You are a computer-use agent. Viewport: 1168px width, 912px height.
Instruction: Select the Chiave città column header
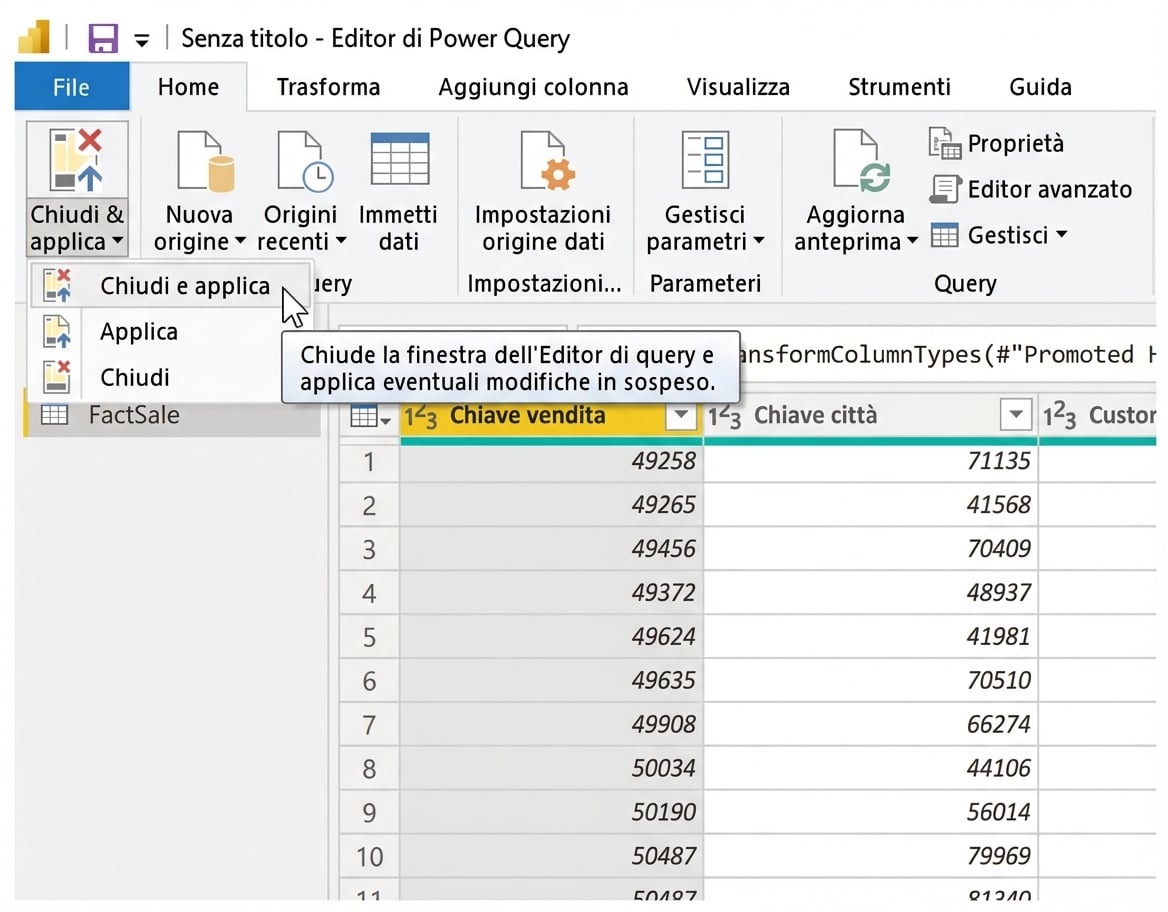pos(870,415)
